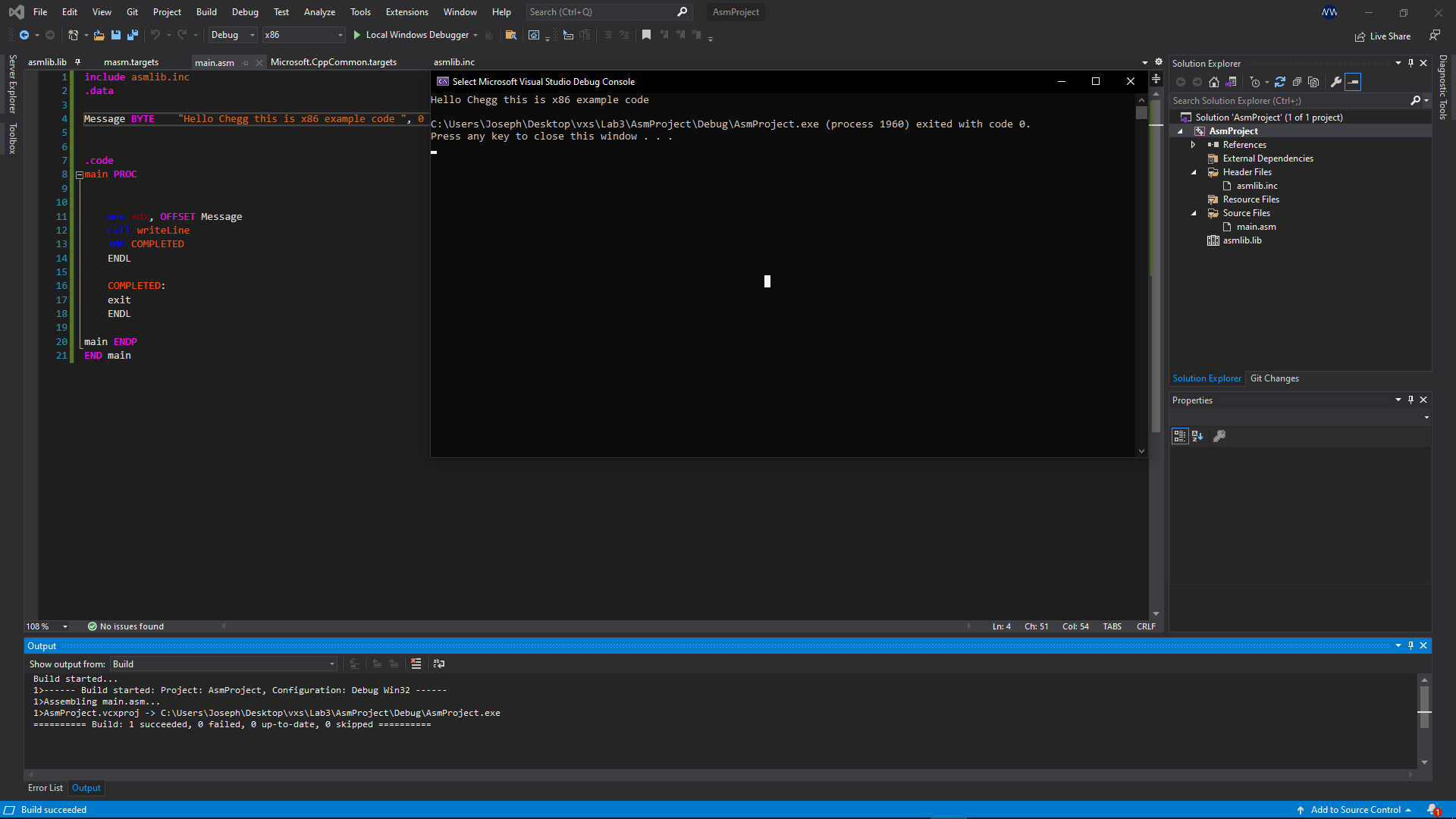The width and height of the screenshot is (1456, 819).
Task: Select the Build menu item
Action: [206, 11]
